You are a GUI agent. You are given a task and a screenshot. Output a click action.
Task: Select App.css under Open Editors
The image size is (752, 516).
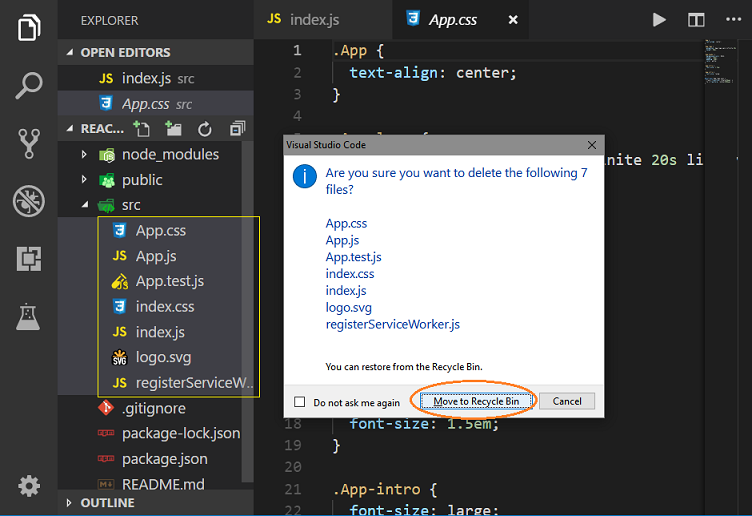156,104
